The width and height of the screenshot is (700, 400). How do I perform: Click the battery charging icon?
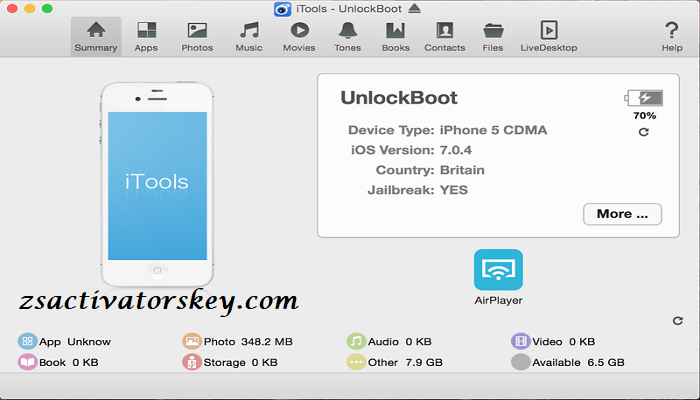(643, 98)
